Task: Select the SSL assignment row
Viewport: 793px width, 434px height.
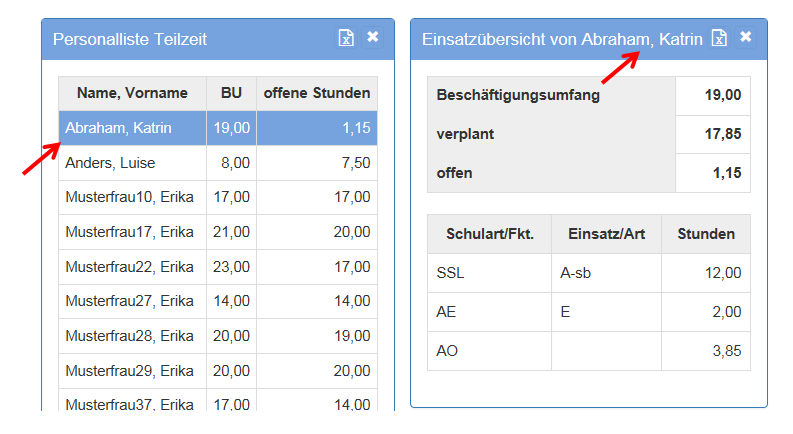Action: point(588,273)
